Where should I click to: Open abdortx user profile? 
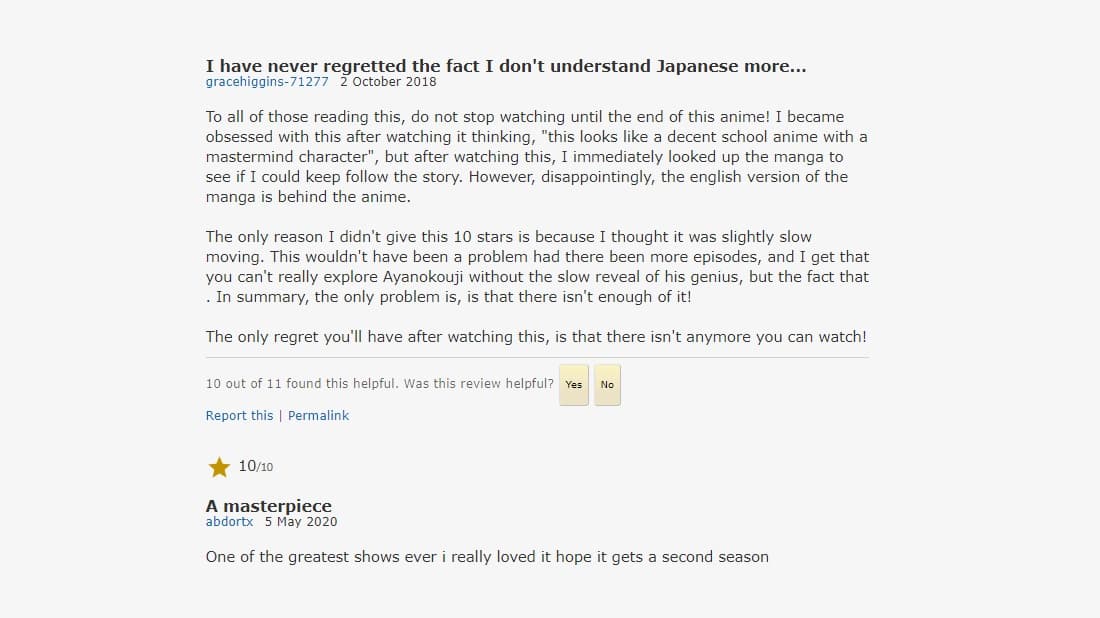coord(229,521)
